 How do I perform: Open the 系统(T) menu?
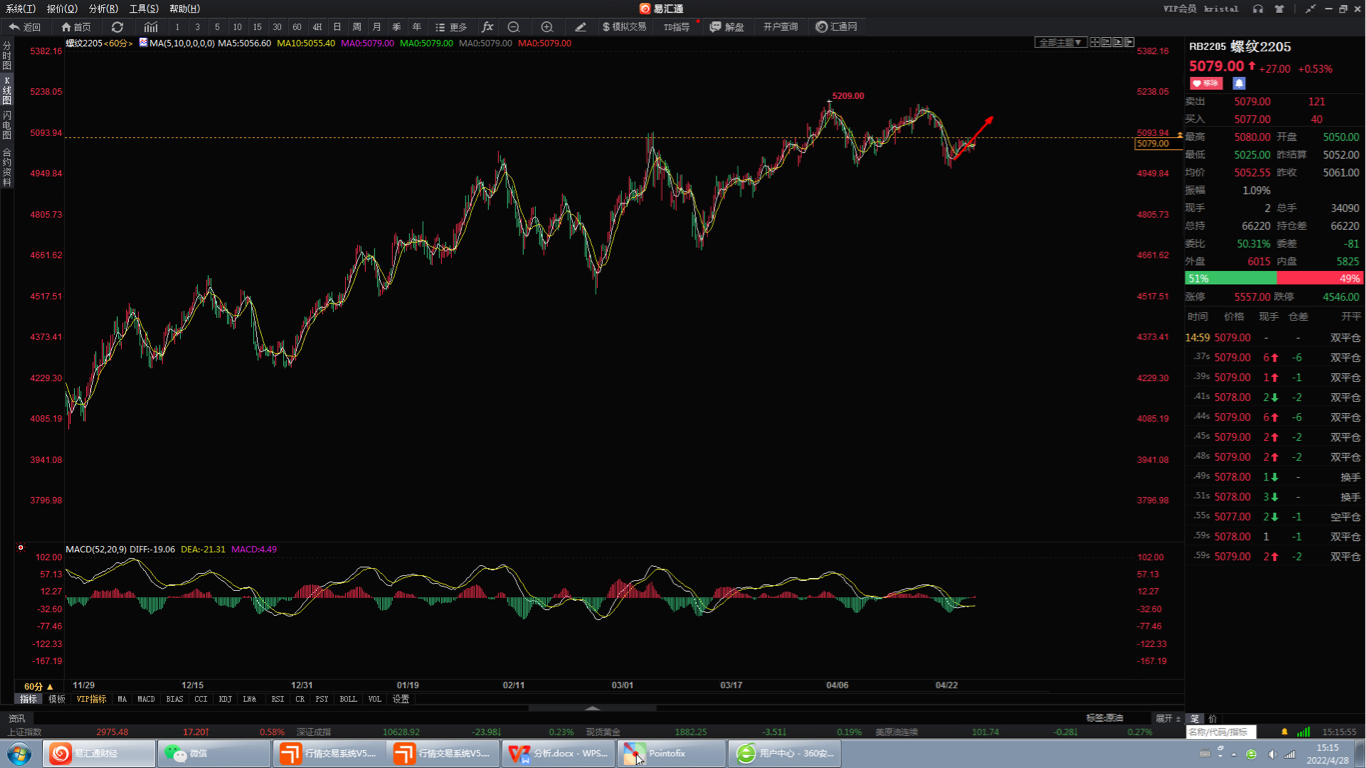pos(21,9)
